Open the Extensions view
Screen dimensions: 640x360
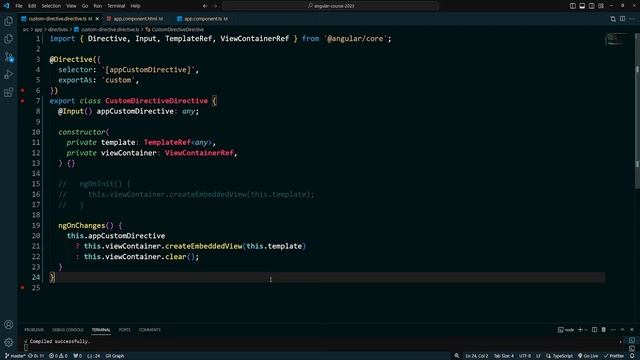coord(8,92)
